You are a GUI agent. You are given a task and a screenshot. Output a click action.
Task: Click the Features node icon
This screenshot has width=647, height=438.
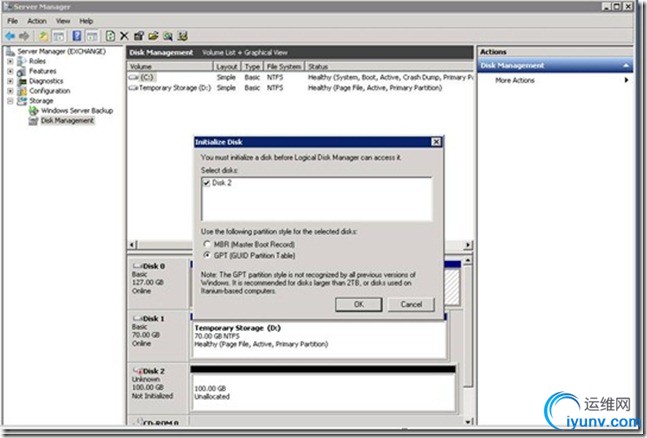(x=22, y=71)
